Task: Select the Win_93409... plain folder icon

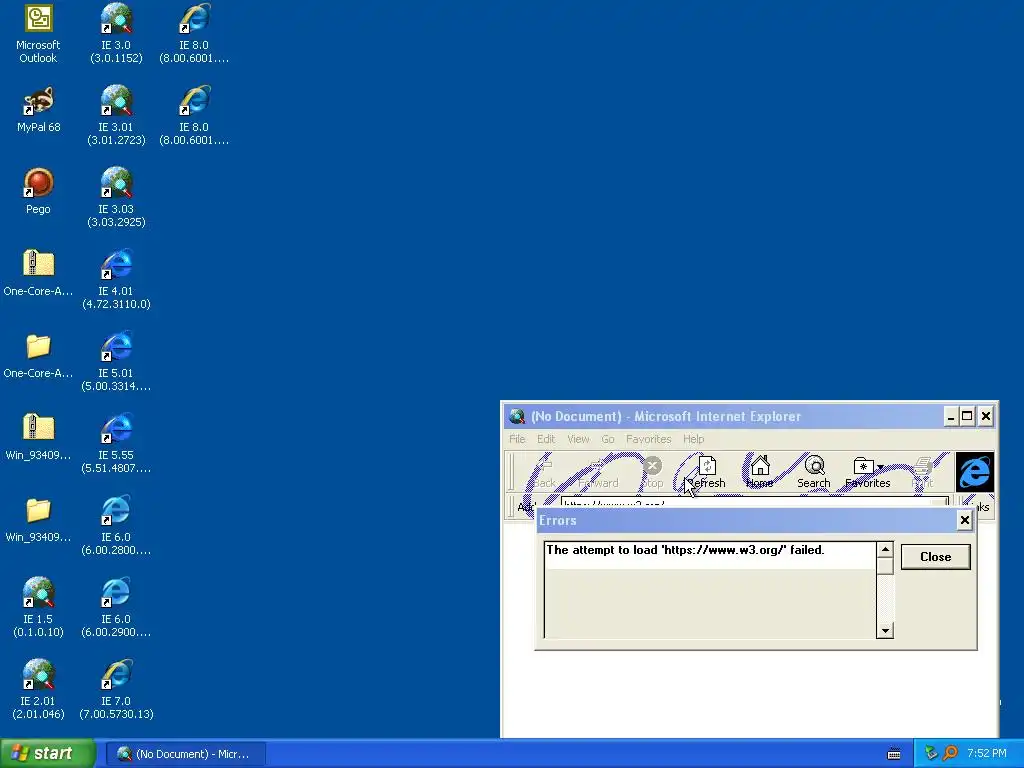Action: 38,520
